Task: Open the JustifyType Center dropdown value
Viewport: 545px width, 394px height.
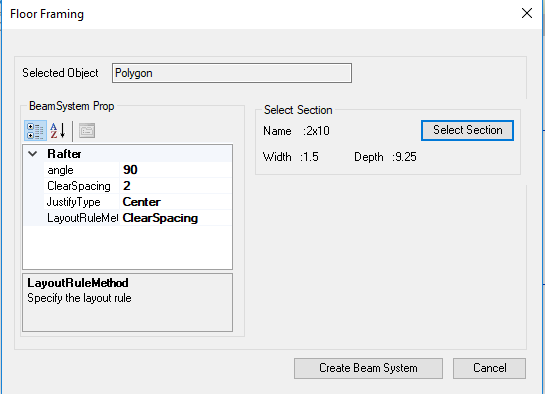Action: coord(176,202)
